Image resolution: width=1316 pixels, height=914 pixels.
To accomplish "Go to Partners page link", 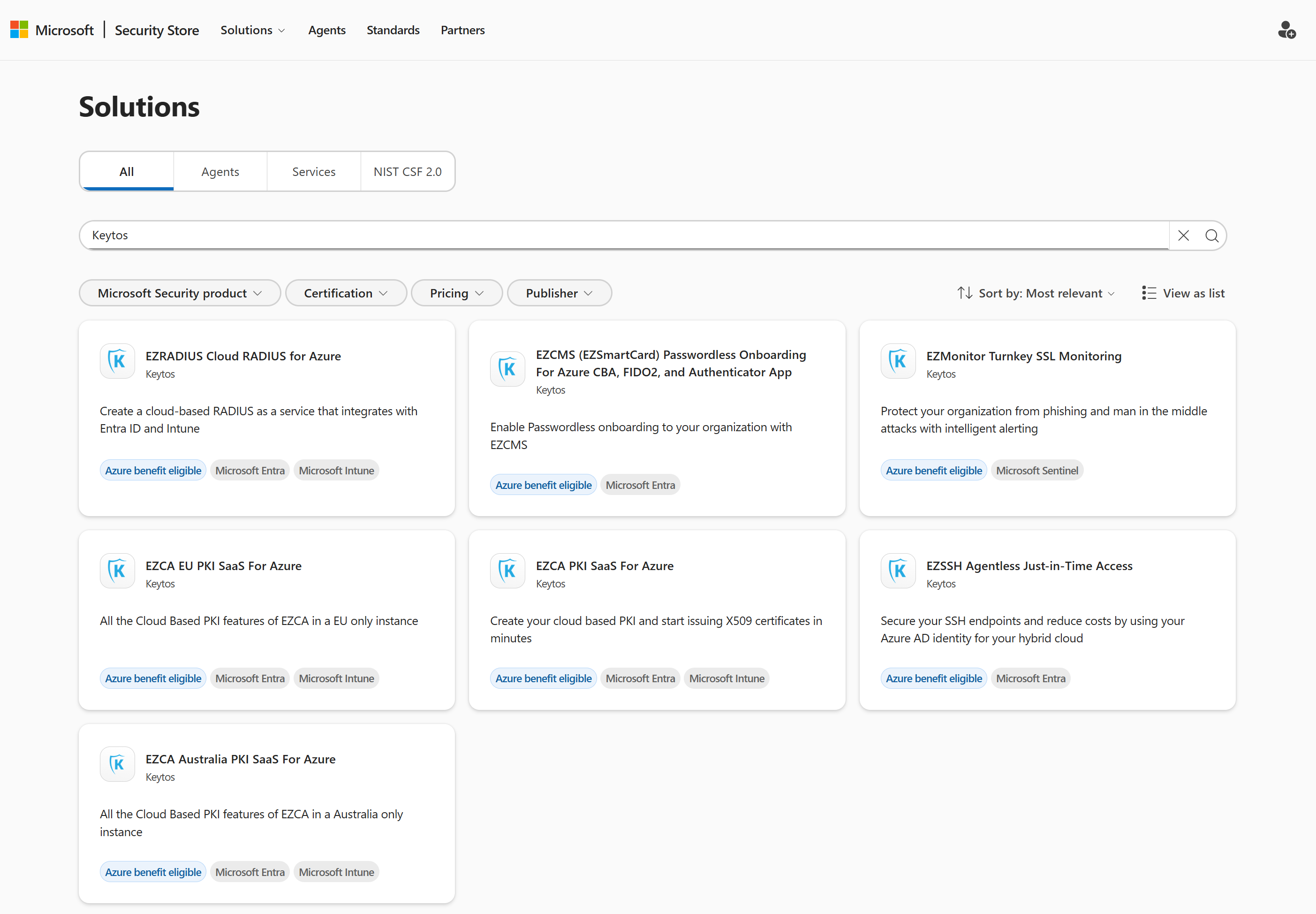I will (x=462, y=30).
